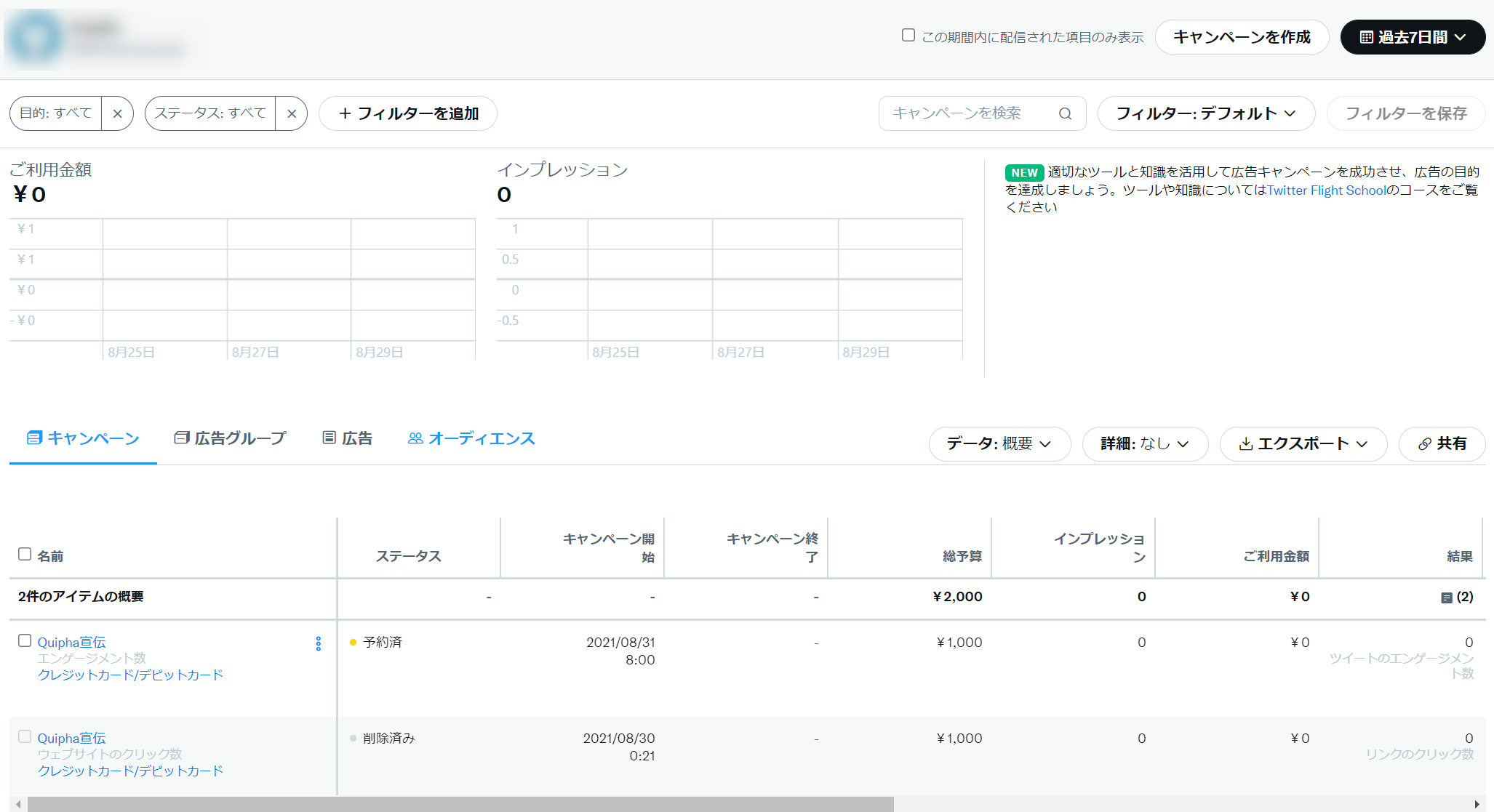Viewport: 1494px width, 812px height.
Task: Select checkbox for the 予約済 Quipha宣伝 campaign
Action: [x=25, y=640]
